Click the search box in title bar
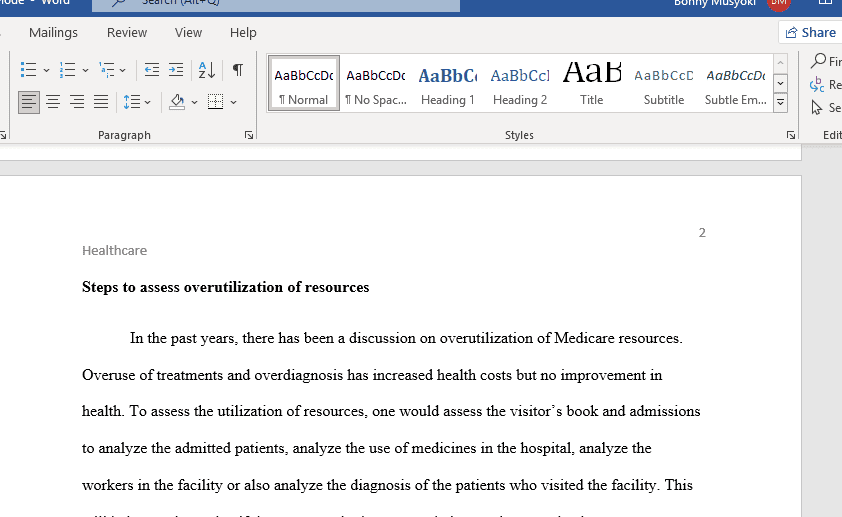842x517 pixels. tap(276, 4)
